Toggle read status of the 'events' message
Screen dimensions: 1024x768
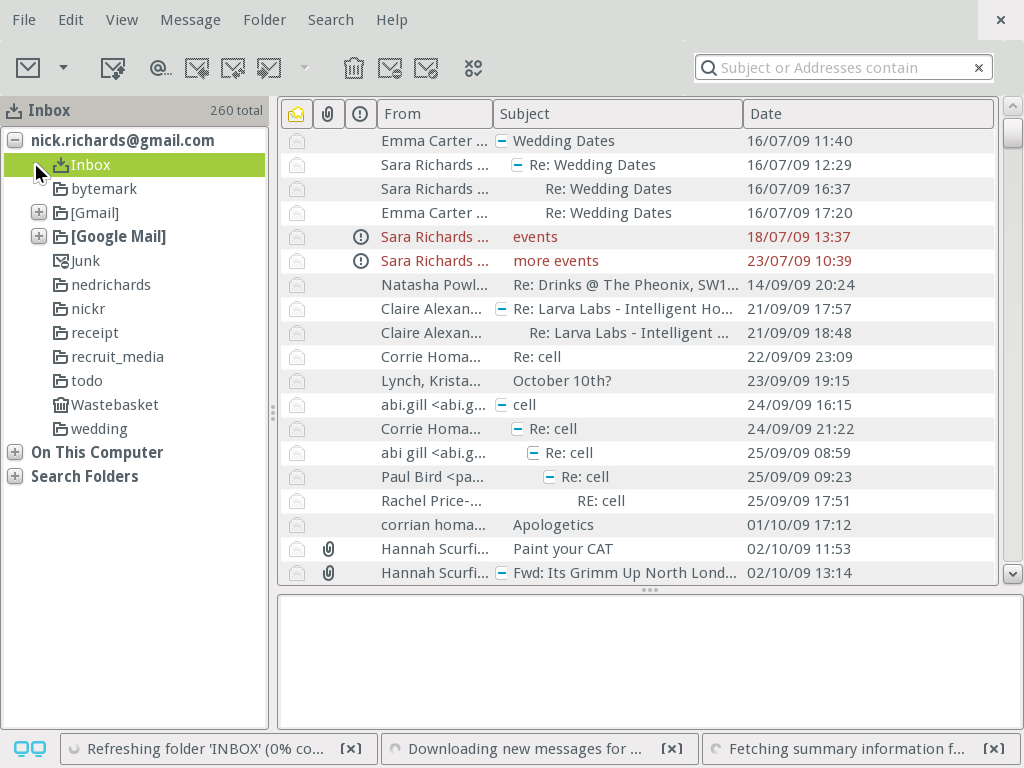[296, 237]
